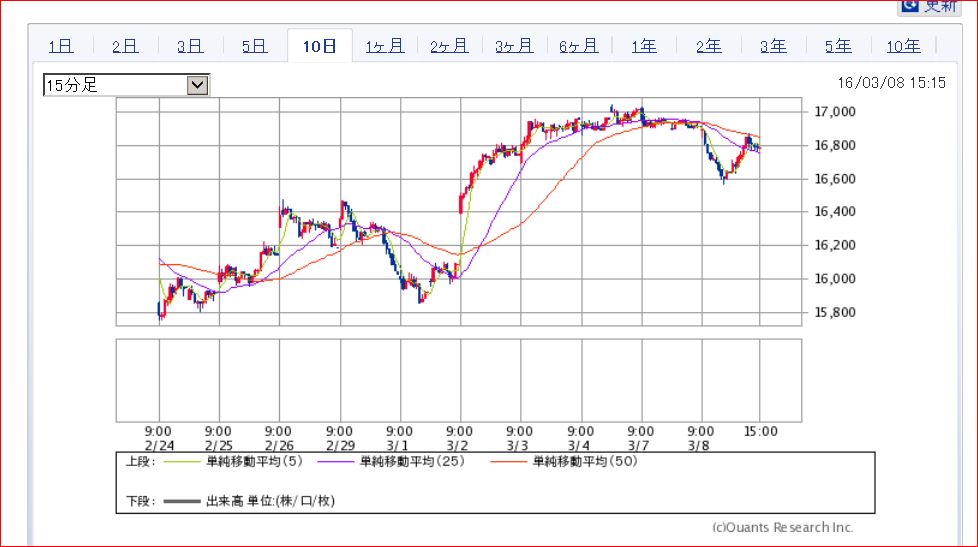978x547 pixels.
Task: Choose the 3年 period tab
Action: (x=773, y=46)
